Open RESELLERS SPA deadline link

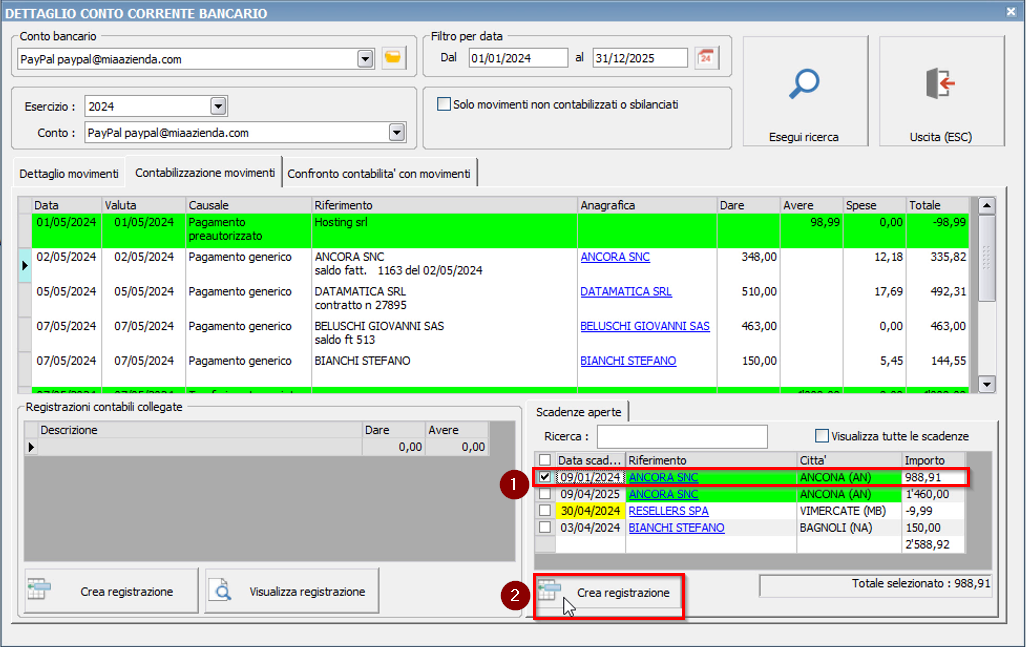pyautogui.click(x=669, y=511)
